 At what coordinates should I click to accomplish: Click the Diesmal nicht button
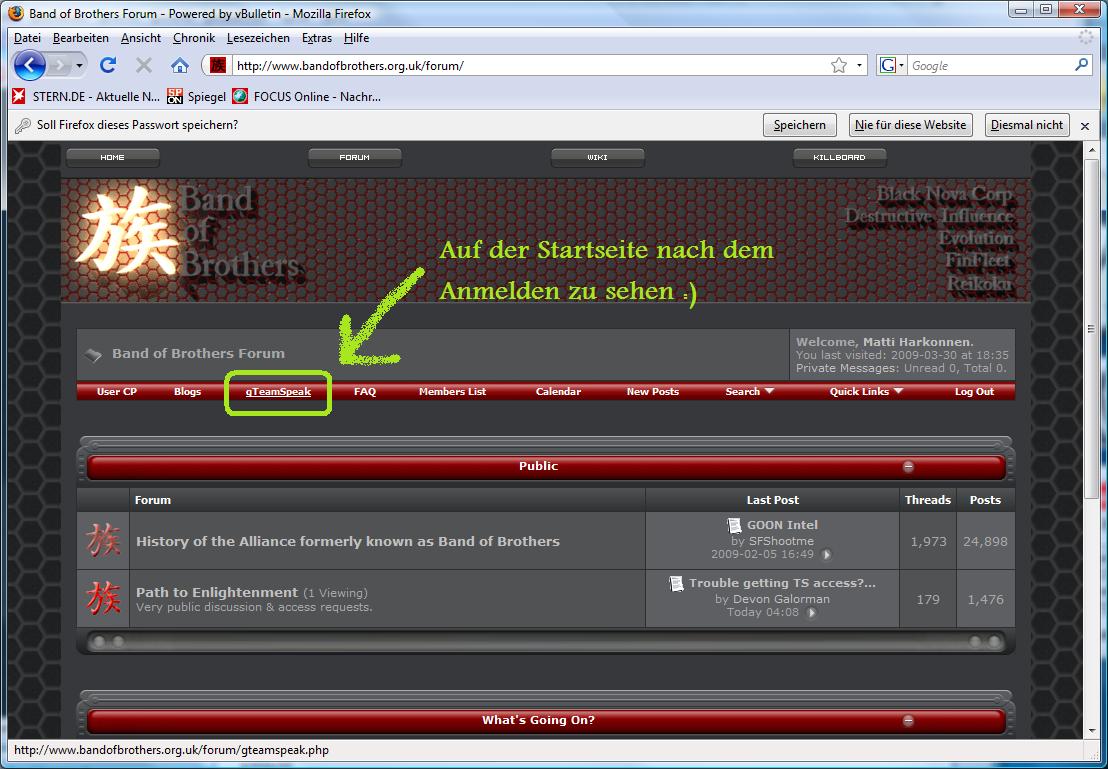[1027, 125]
